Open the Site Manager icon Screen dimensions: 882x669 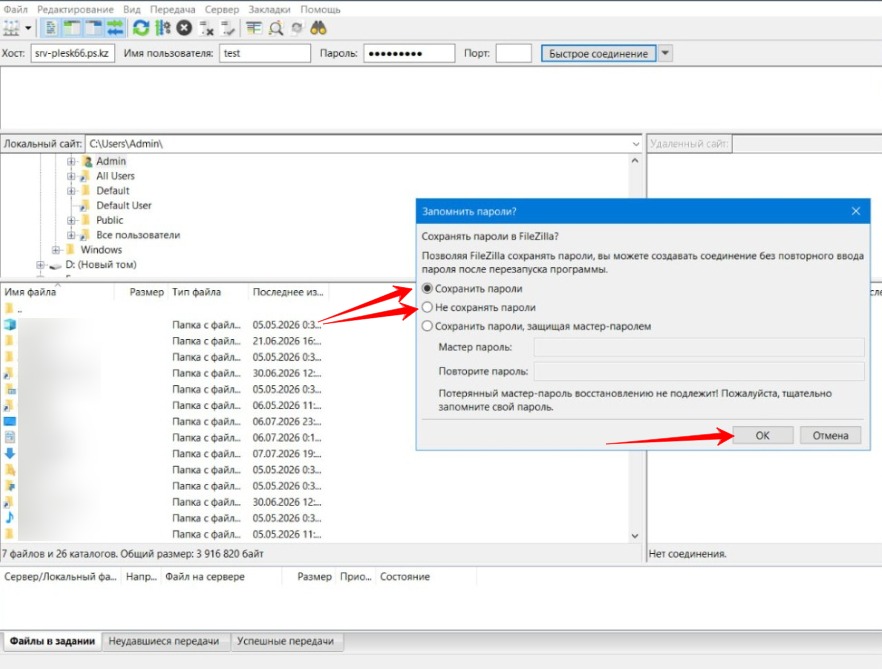pos(11,28)
